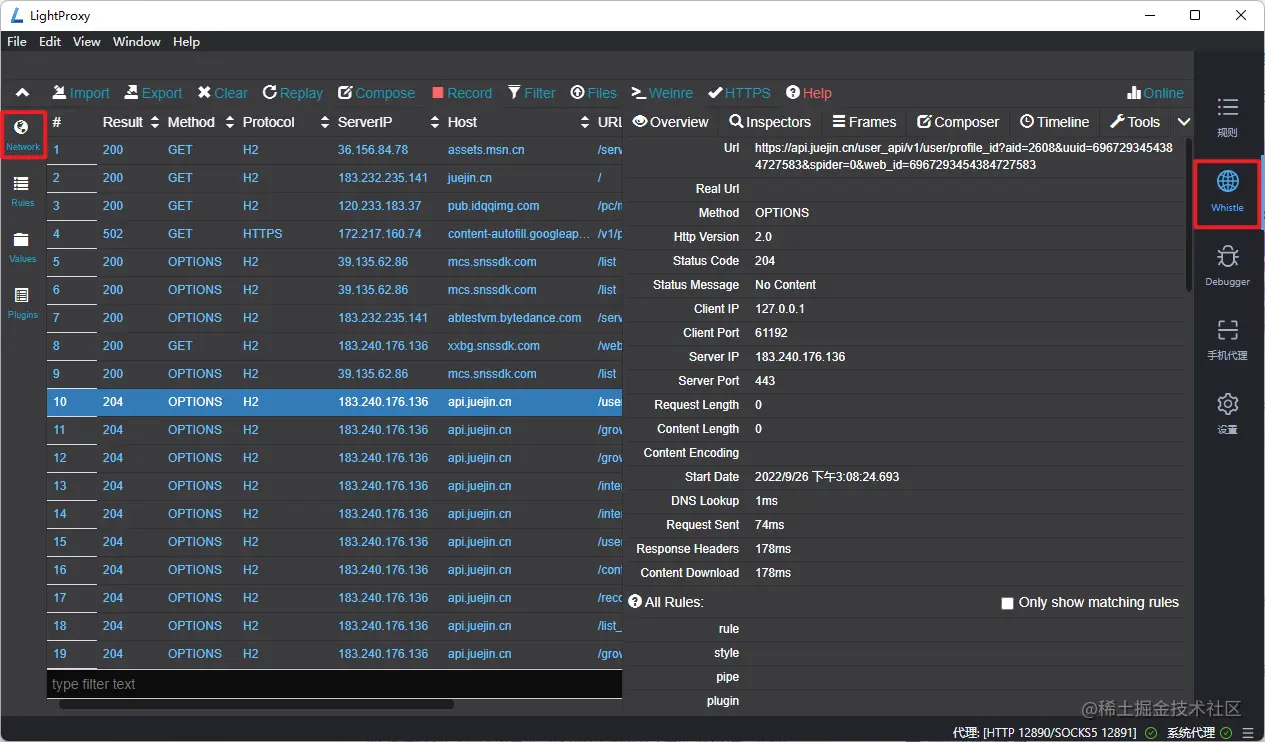This screenshot has height=742, width=1265.
Task: Collapse the toolbar with the up chevron
Action: (x=23, y=93)
